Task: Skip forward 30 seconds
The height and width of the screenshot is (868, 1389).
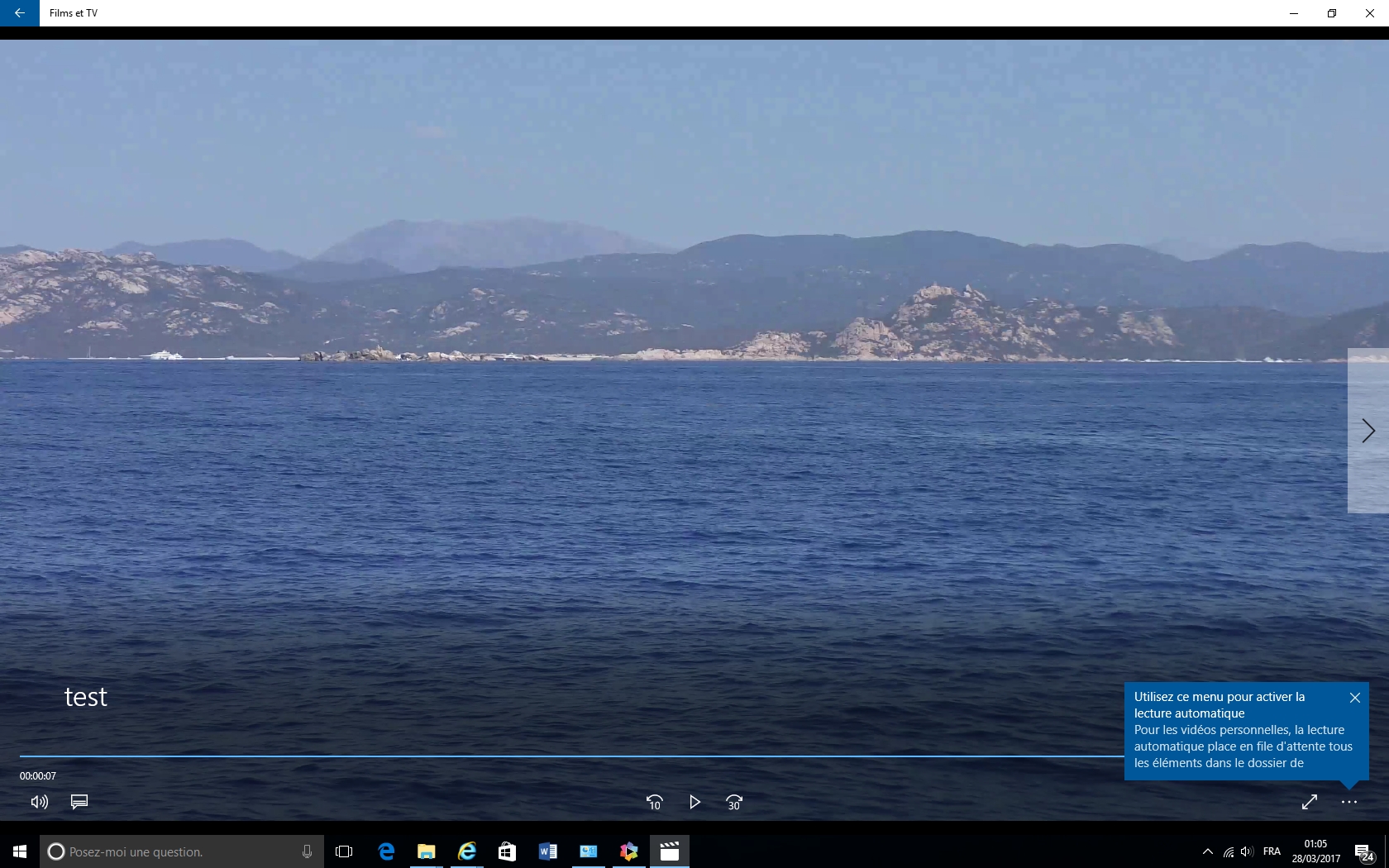Action: (x=734, y=802)
